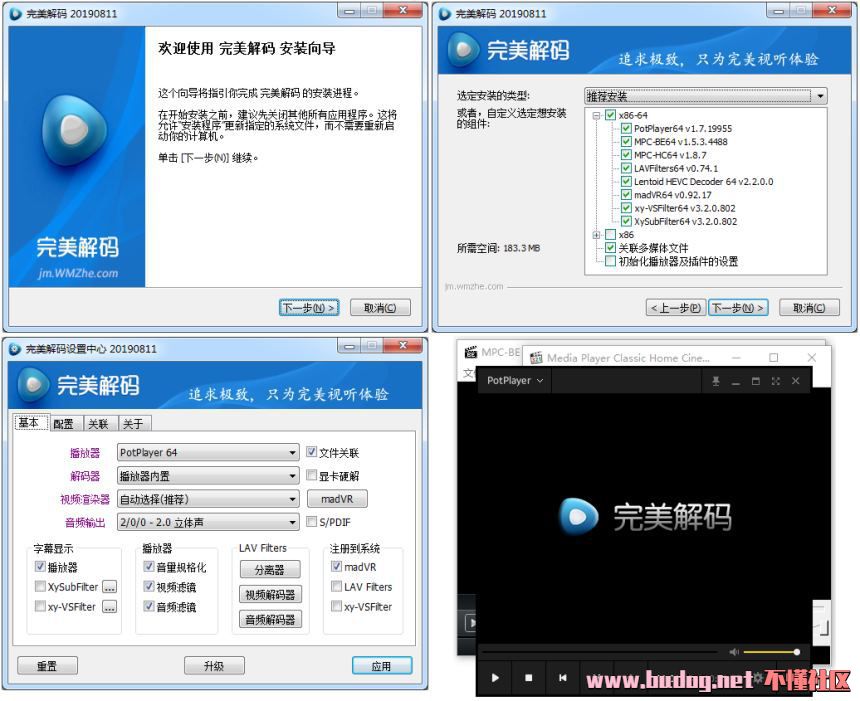The image size is (860, 701).
Task: Toggle the S/PDIF checkbox
Action: [x=311, y=521]
